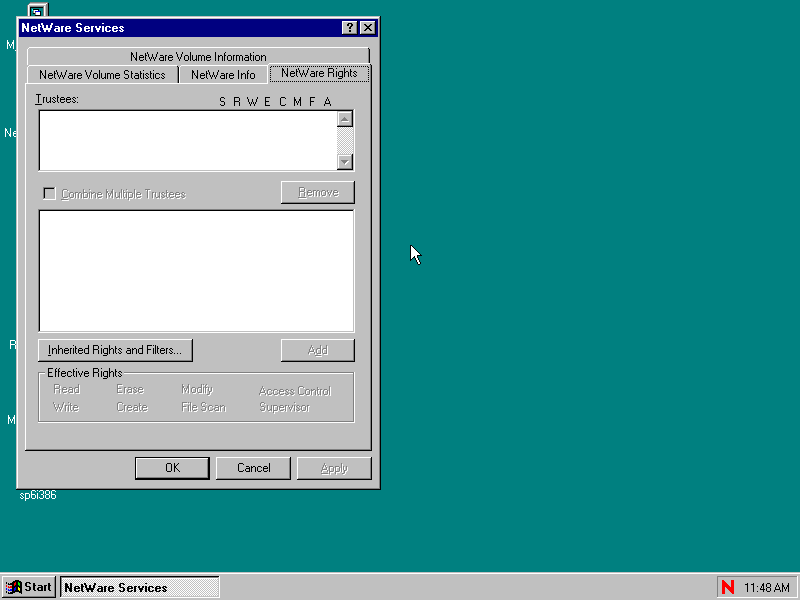Click the Supervisor effective right label
The width and height of the screenshot is (800, 600).
[x=285, y=407]
